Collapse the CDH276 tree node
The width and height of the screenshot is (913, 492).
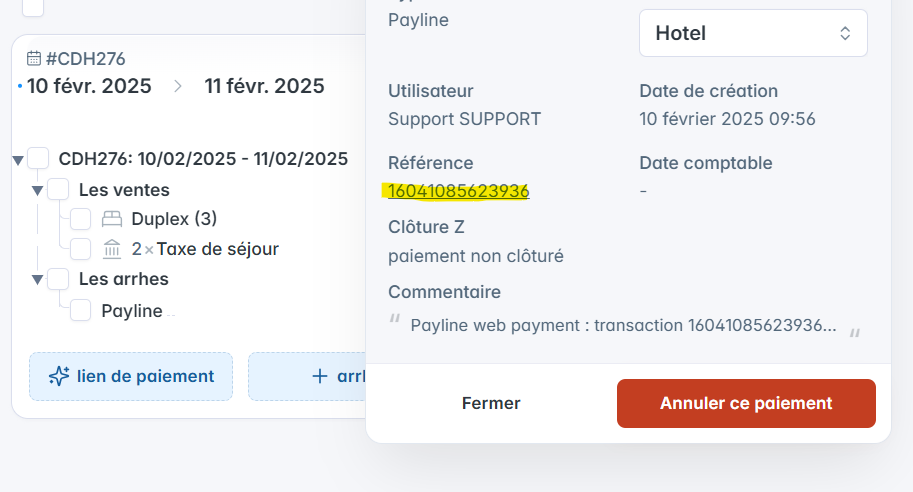coord(18,160)
